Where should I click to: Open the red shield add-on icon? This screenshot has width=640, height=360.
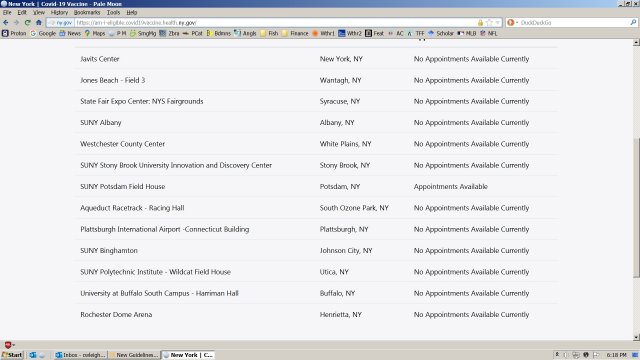tap(8, 345)
